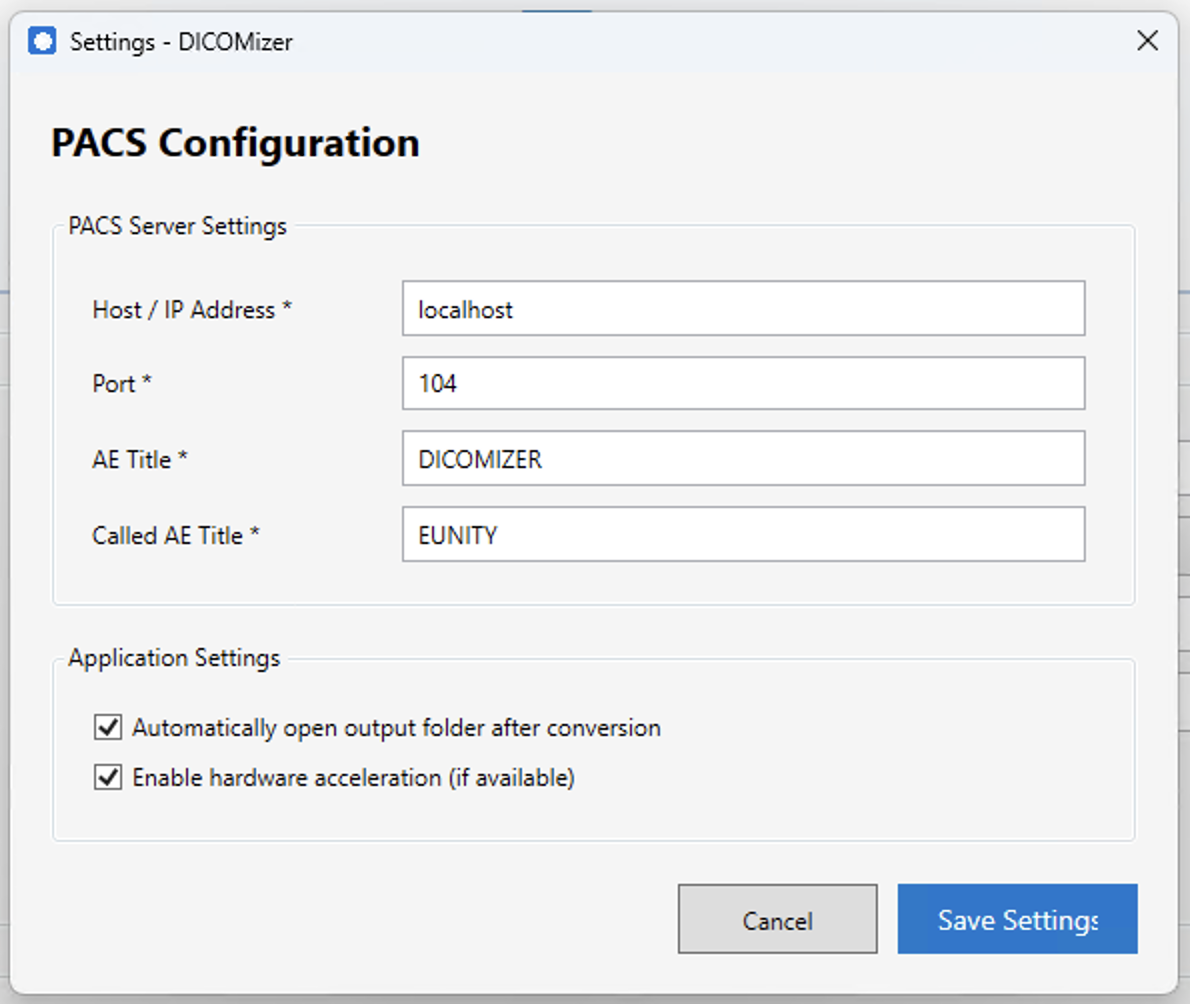Select the DICOMIZER AE title text
Viewport: 1190px width, 1004px height.
coord(479,459)
